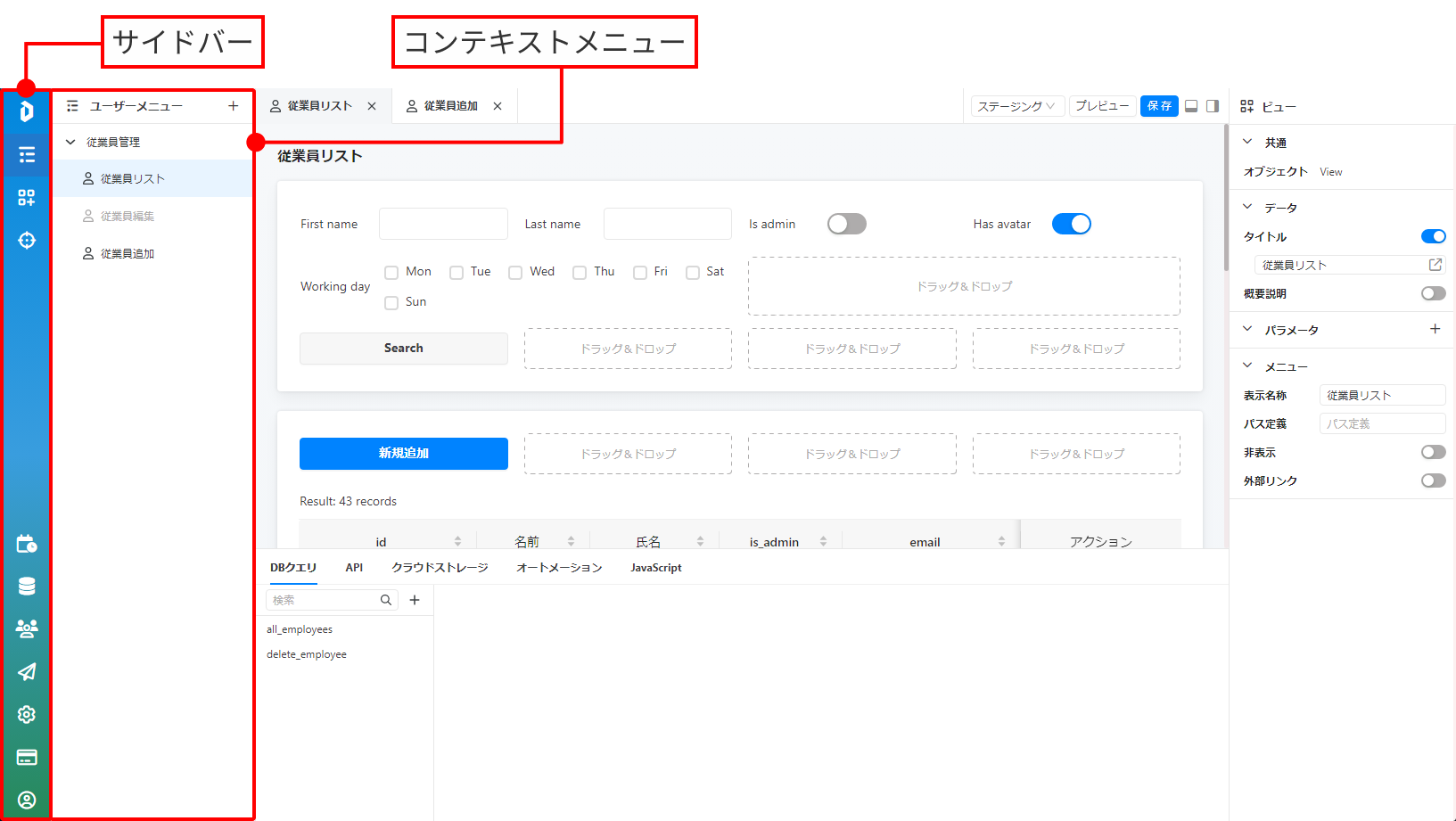Image resolution: width=1456 pixels, height=821 pixels.
Task: Check the Wed working day checkbox
Action: (x=515, y=273)
